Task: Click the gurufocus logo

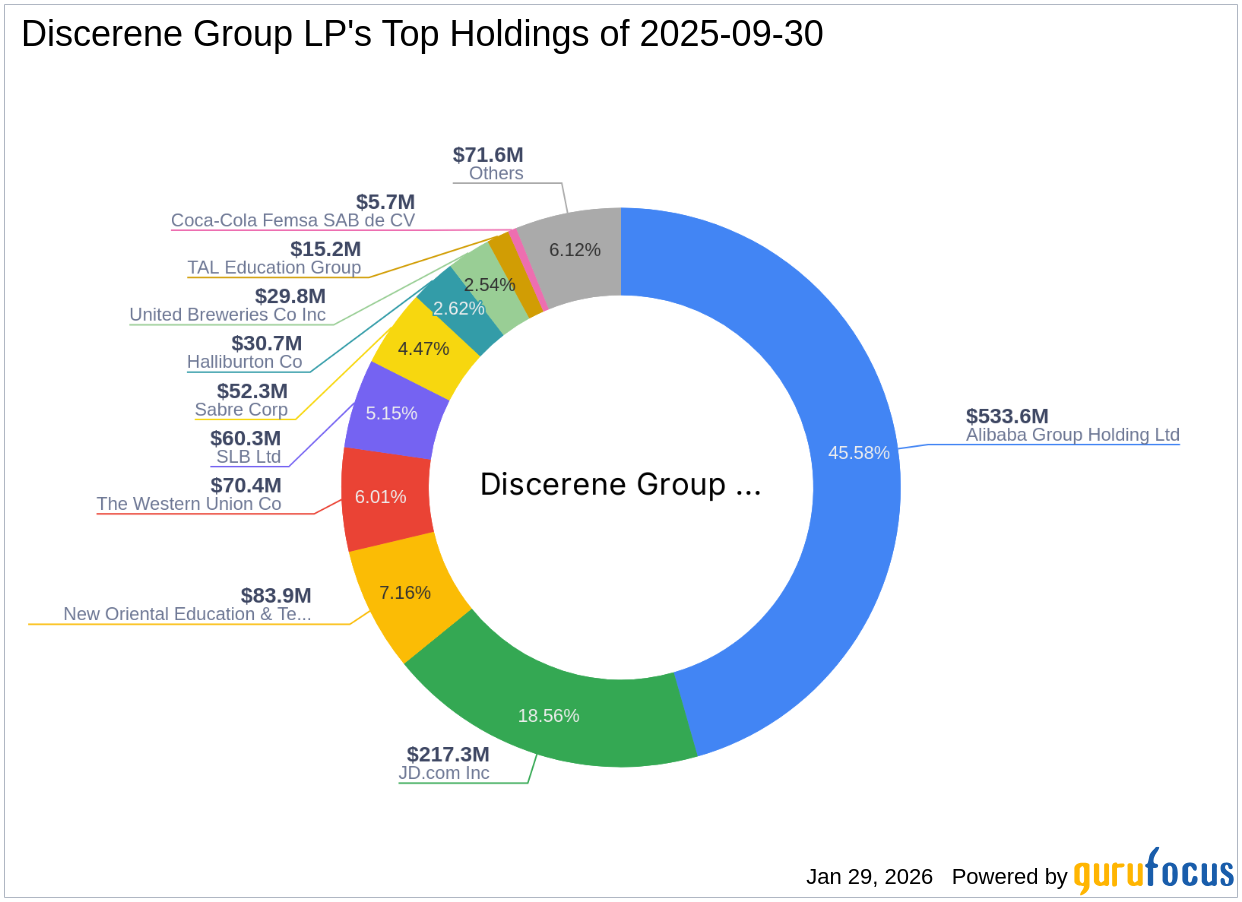Action: click(x=1151, y=876)
